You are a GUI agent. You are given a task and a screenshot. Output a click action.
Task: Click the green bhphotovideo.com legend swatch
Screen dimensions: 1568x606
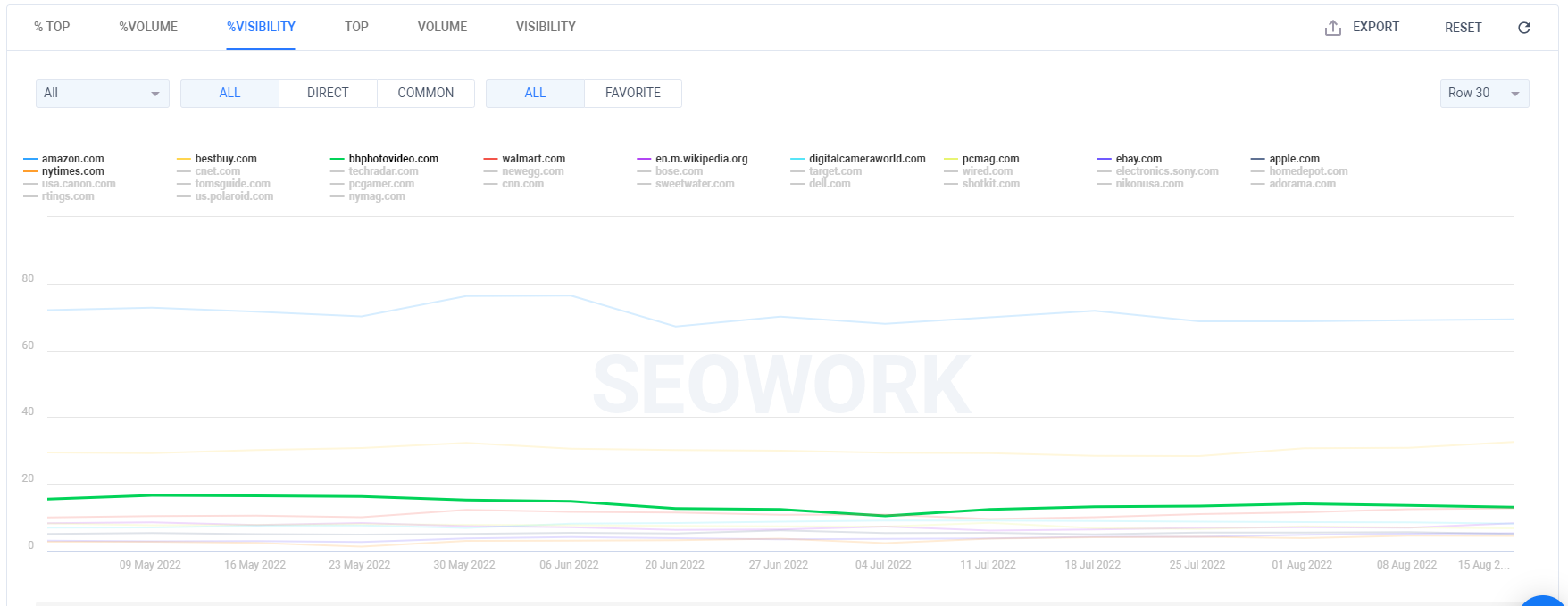point(338,159)
